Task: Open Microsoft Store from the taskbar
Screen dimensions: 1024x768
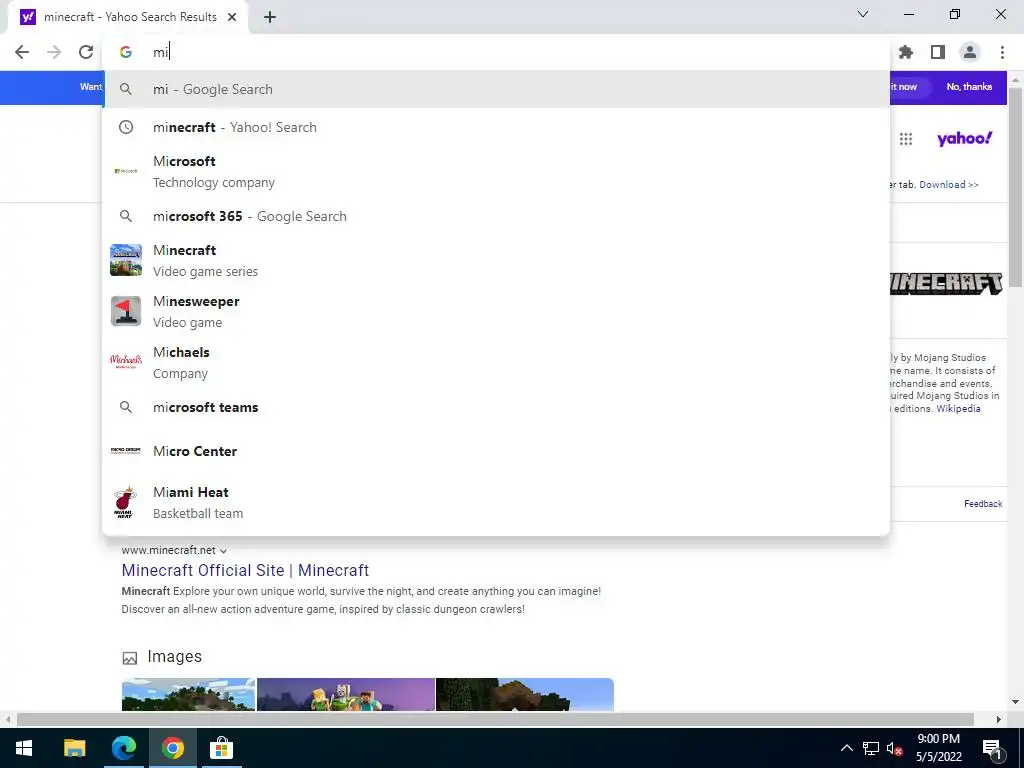Action: pos(221,748)
